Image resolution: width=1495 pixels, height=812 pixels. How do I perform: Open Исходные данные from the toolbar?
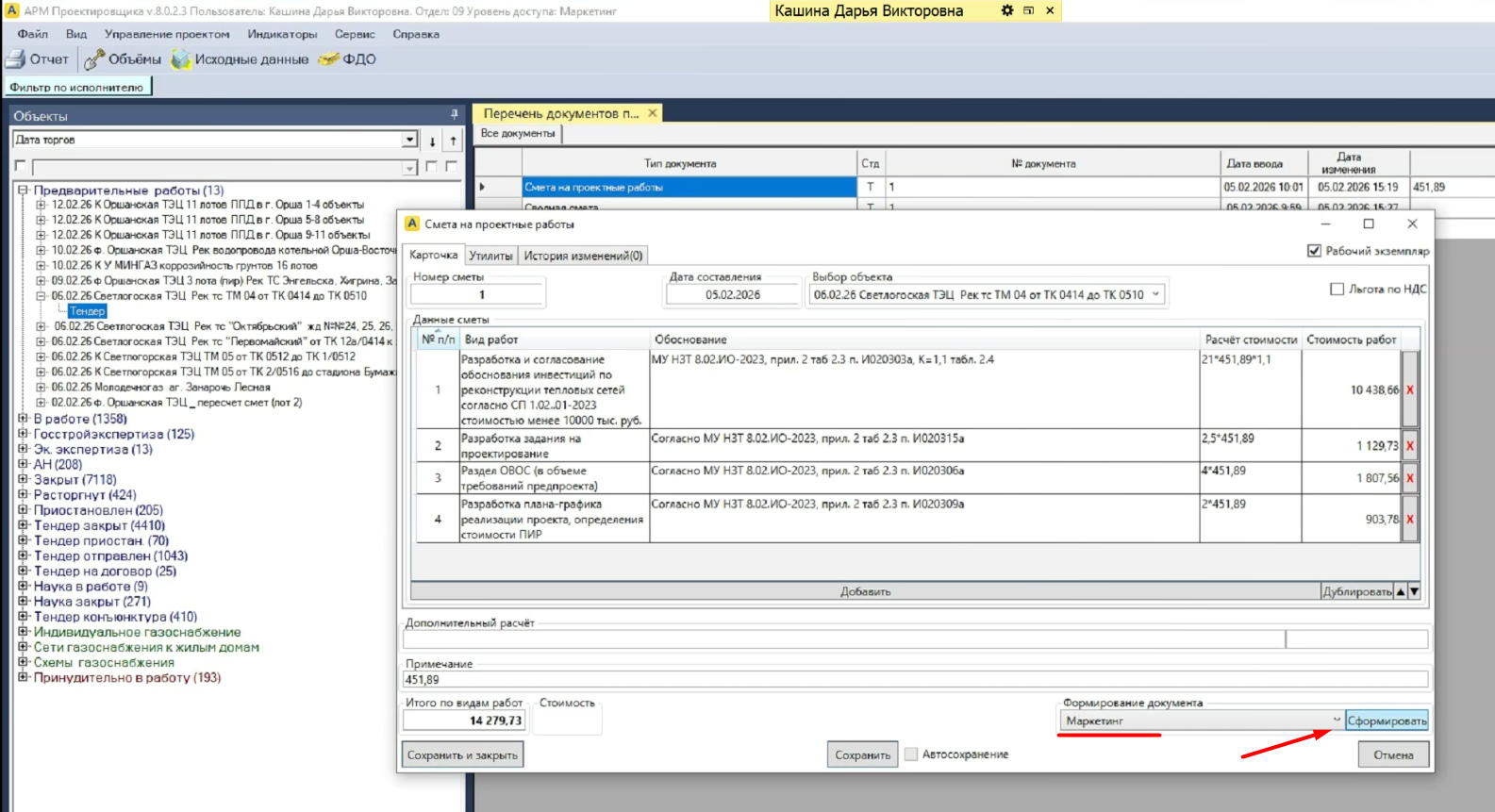180,59
